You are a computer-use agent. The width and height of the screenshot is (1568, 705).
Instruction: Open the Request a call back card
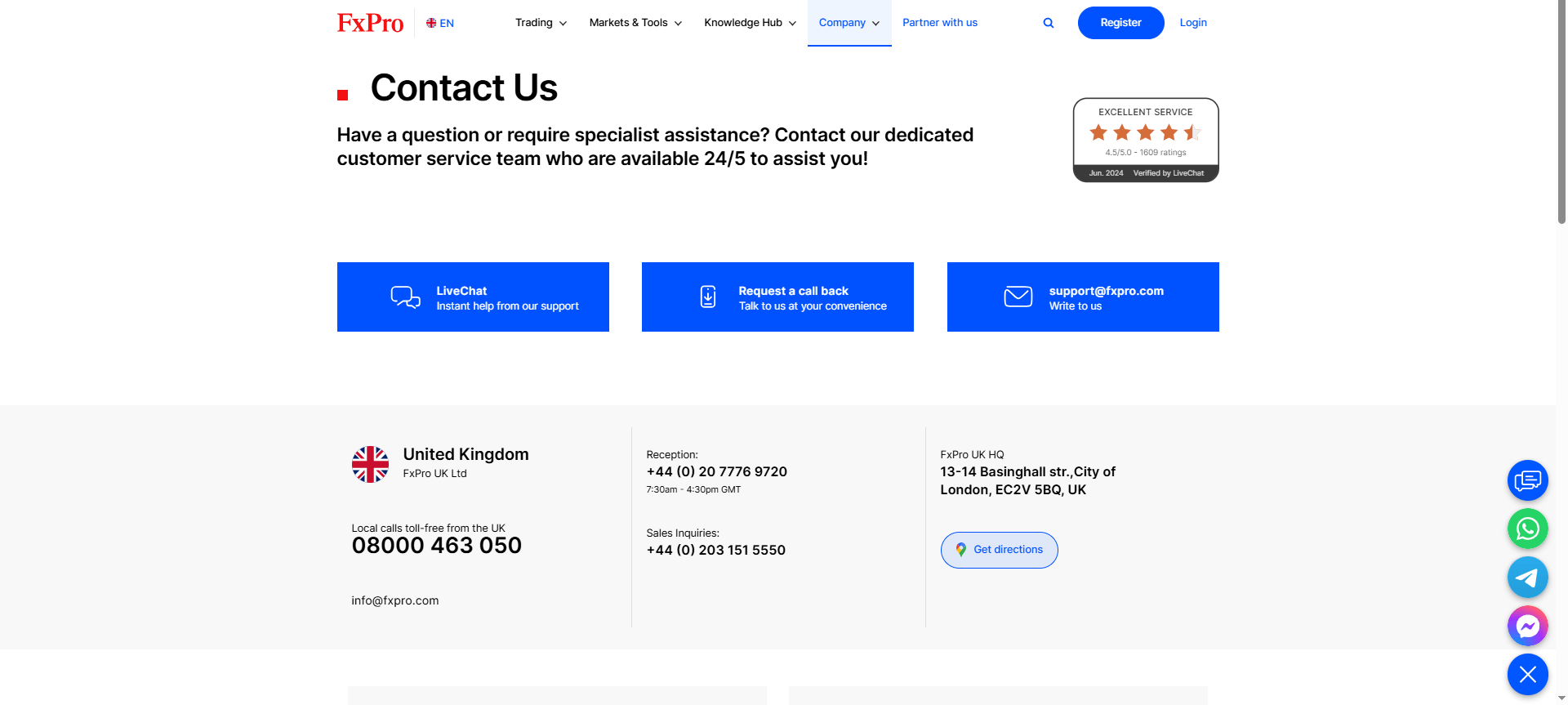777,297
